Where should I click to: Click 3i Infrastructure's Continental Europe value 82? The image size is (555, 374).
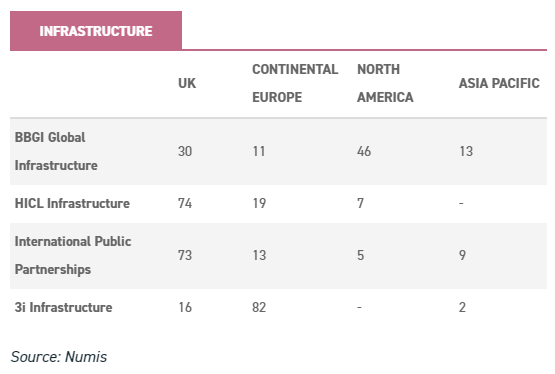(x=259, y=307)
